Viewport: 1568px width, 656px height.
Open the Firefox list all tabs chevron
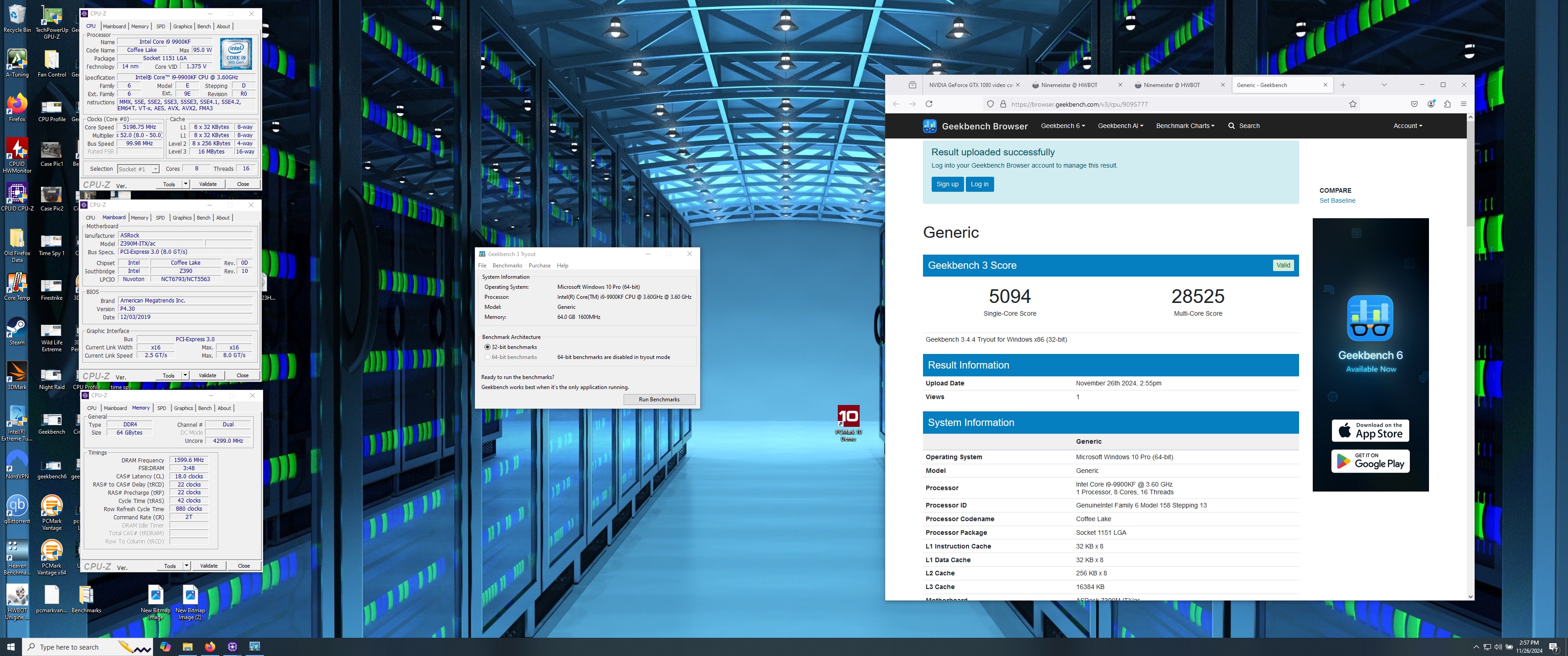tap(1383, 85)
